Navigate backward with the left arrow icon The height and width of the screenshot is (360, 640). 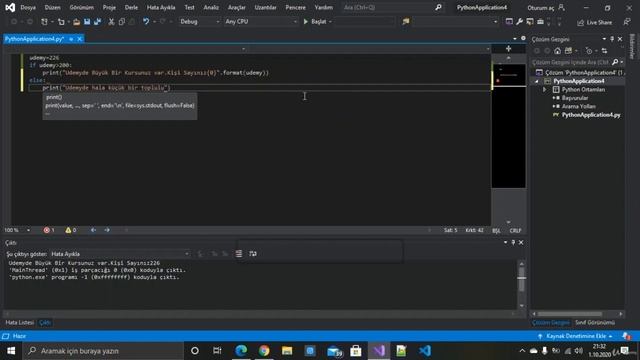[93, 230]
